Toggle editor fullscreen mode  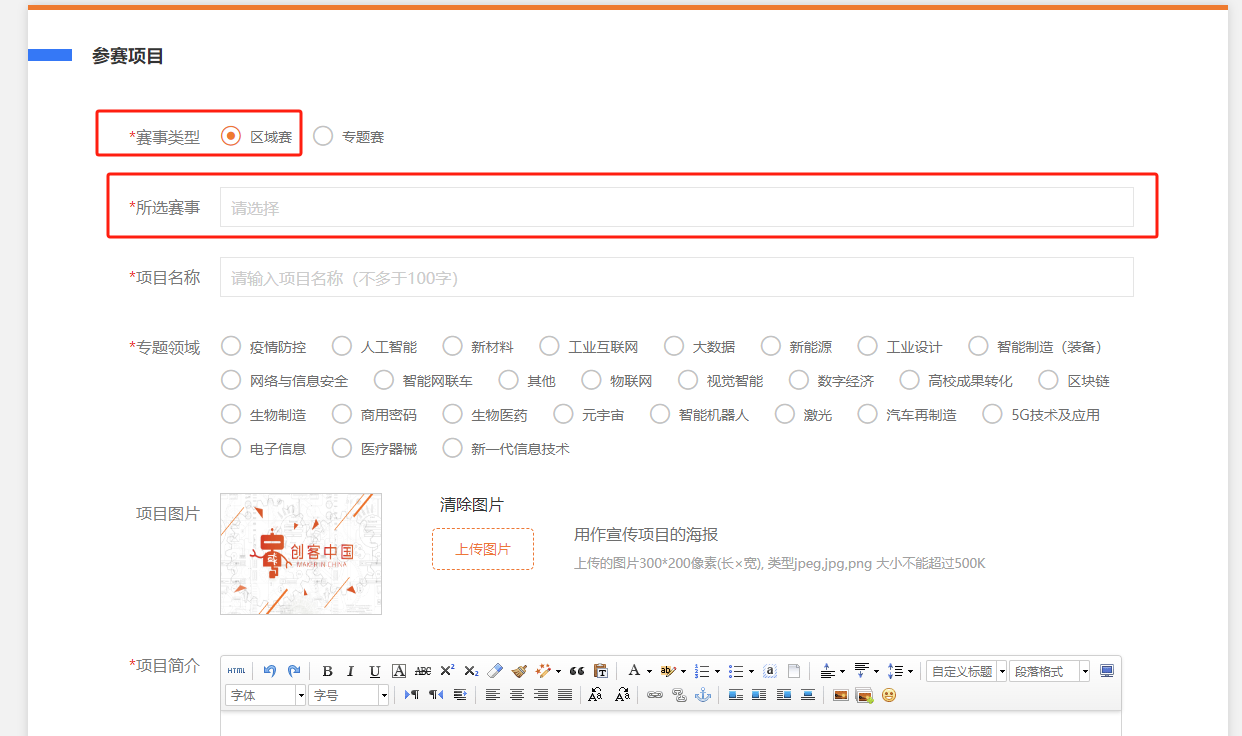pyautogui.click(x=1107, y=671)
